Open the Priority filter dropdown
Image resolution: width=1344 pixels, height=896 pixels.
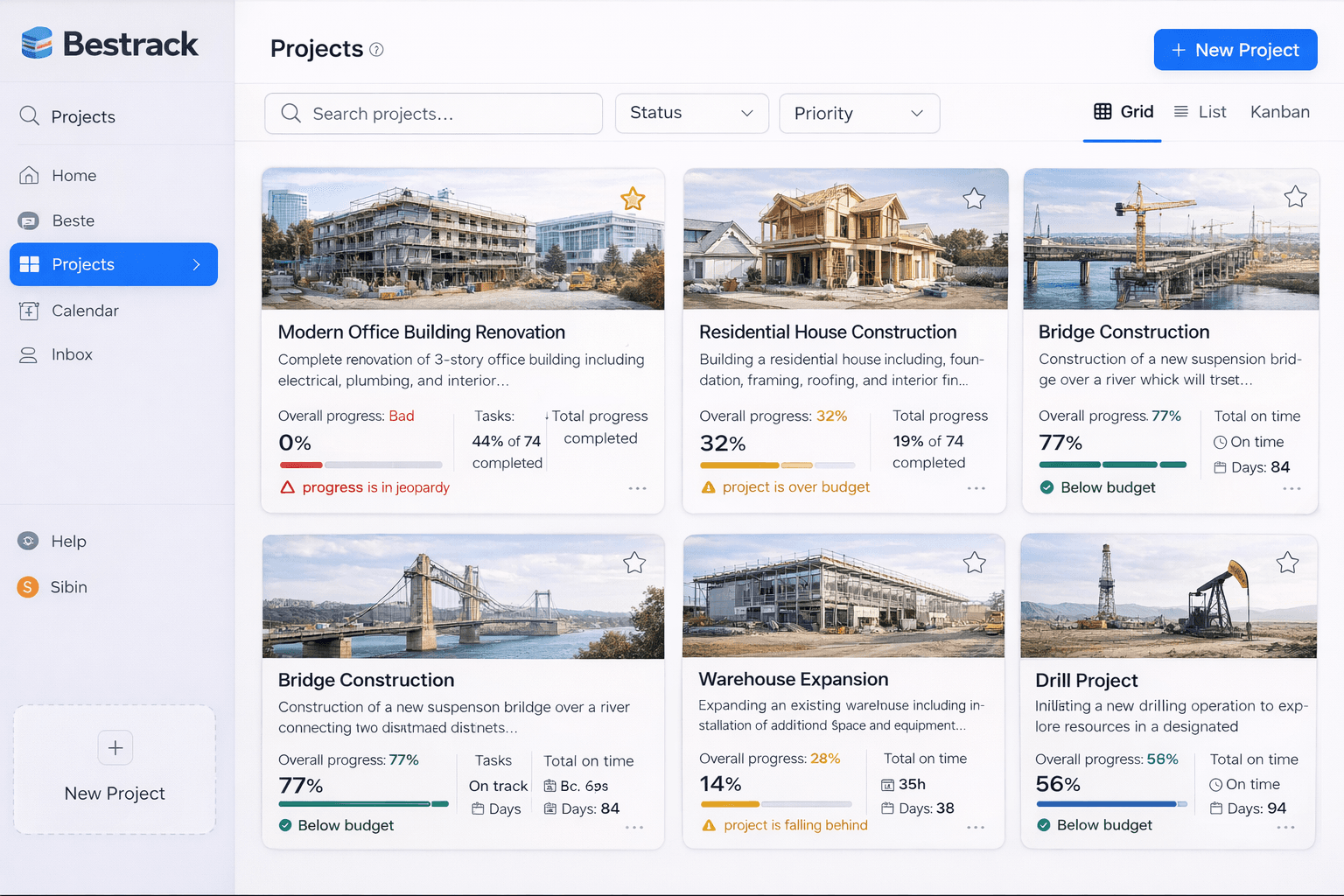click(858, 113)
